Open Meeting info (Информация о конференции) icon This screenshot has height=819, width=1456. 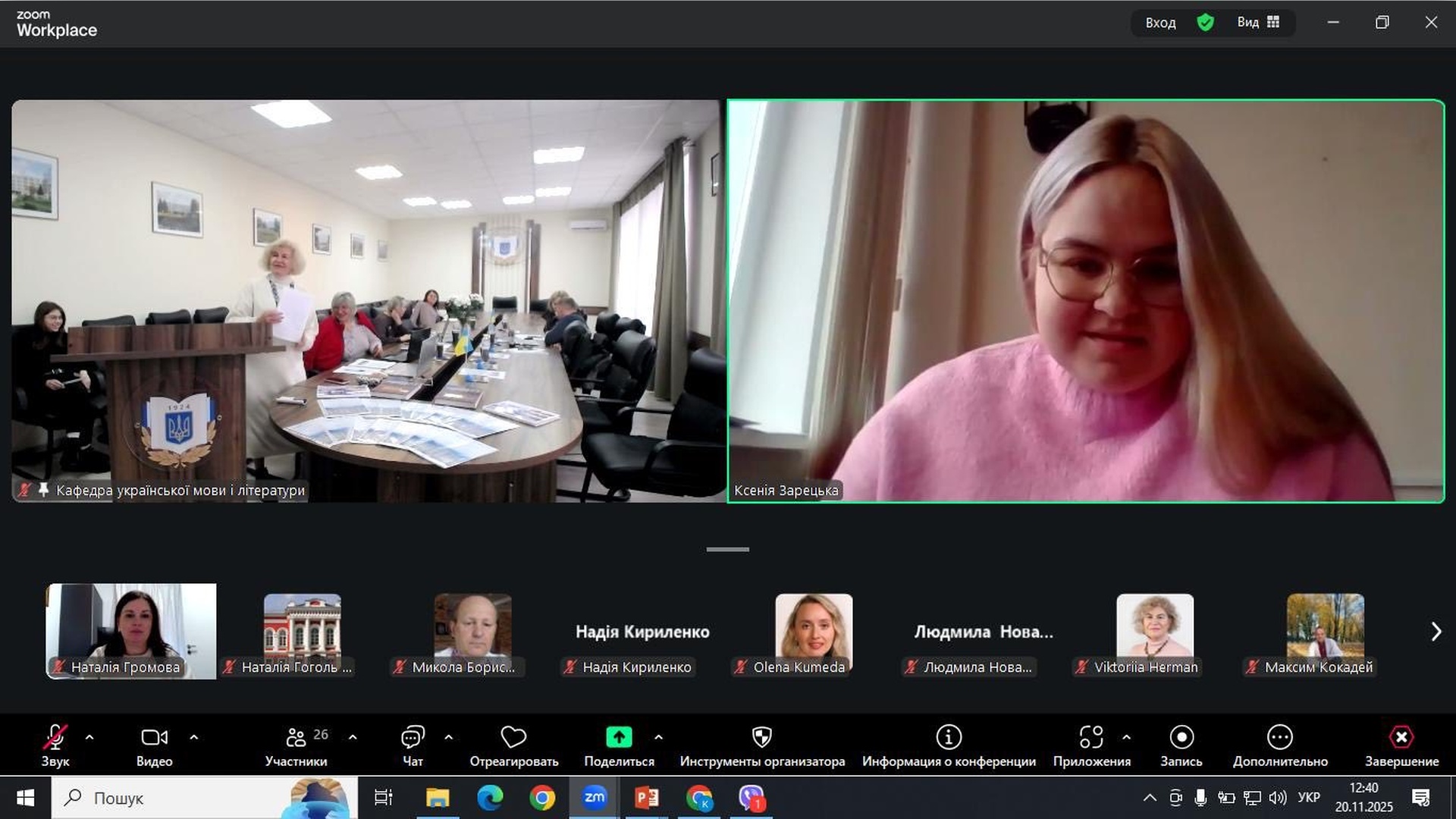click(948, 737)
